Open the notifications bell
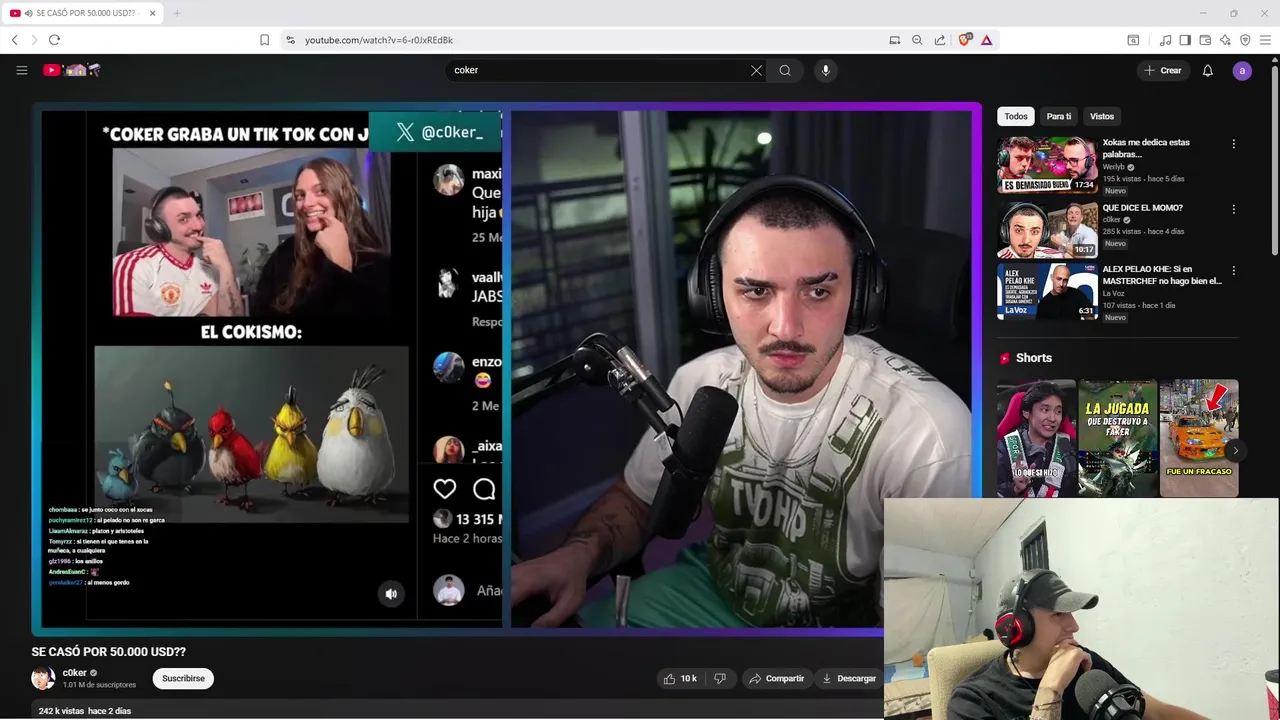Image resolution: width=1280 pixels, height=720 pixels. (x=1207, y=70)
